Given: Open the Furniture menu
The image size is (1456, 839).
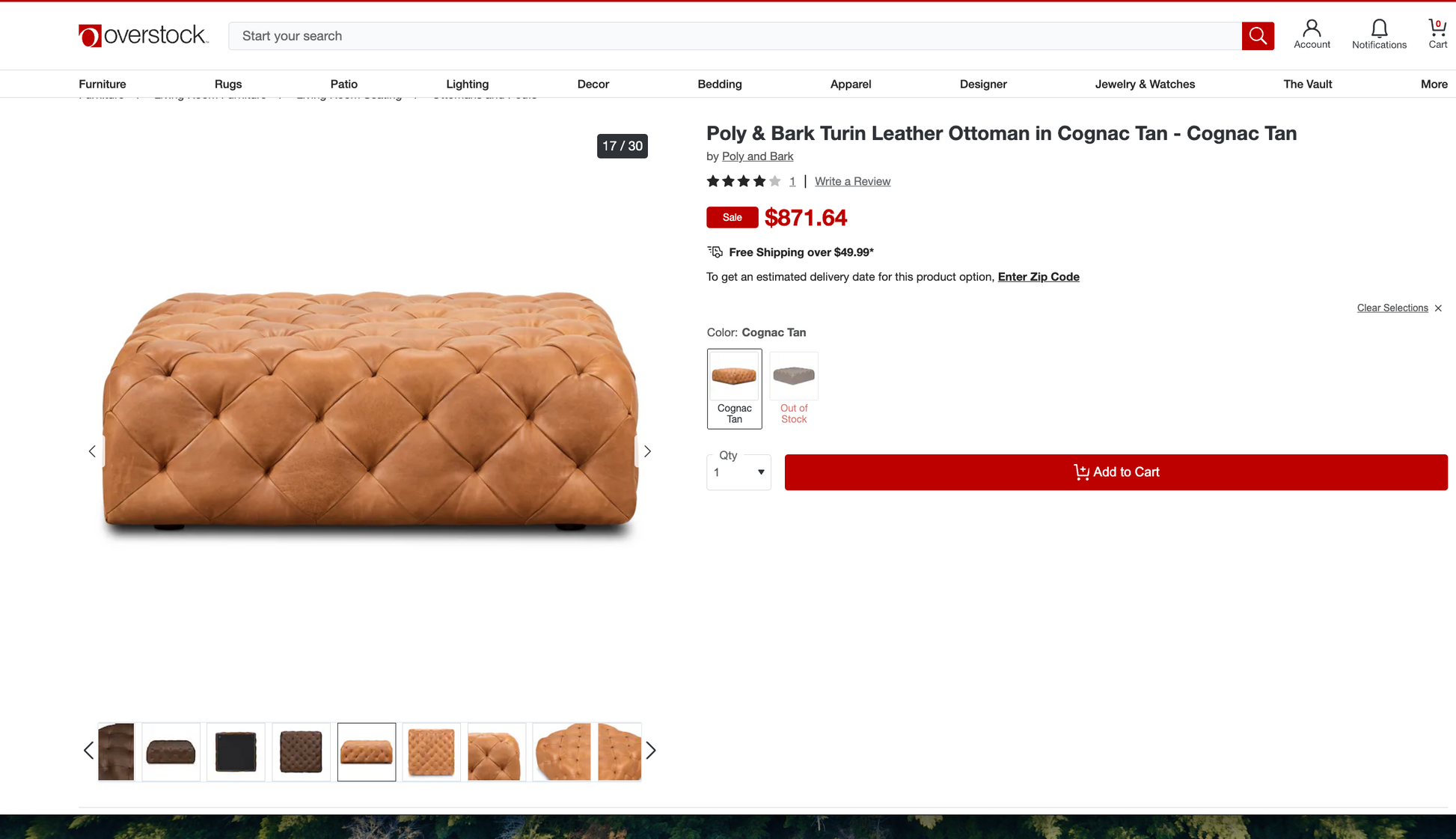Looking at the screenshot, I should pos(103,84).
